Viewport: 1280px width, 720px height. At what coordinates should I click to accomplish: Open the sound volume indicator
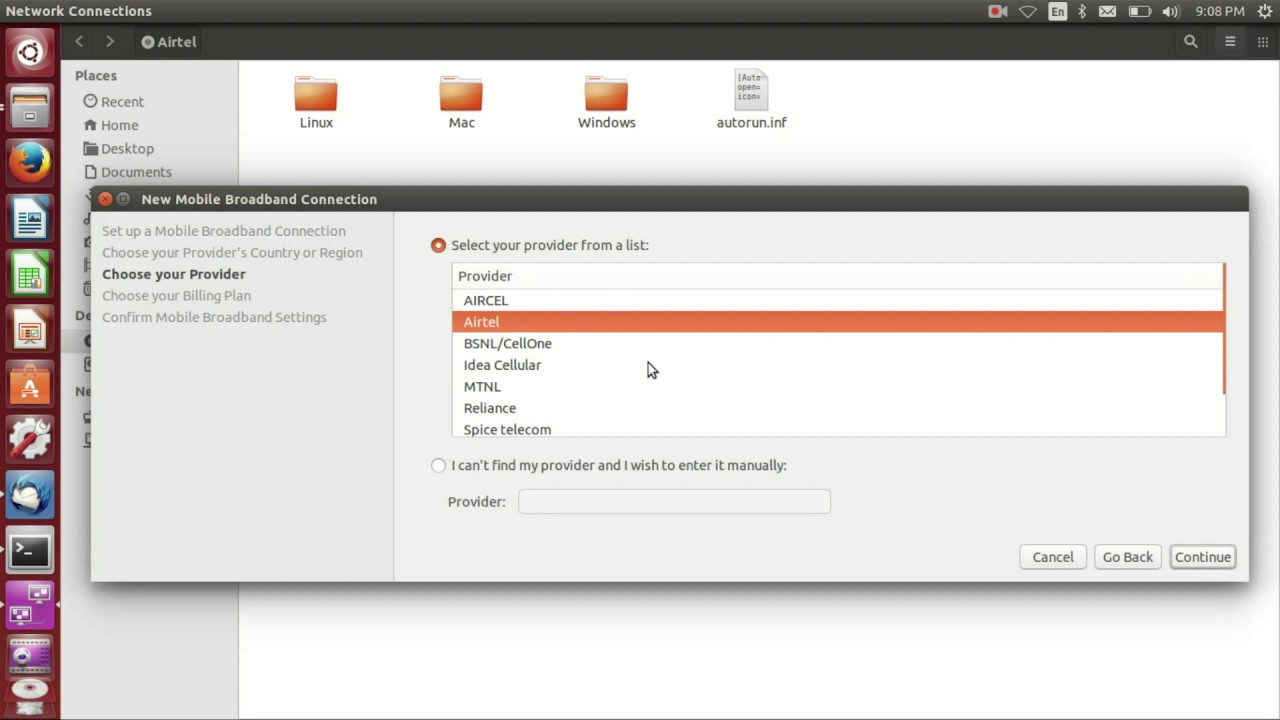click(1170, 12)
